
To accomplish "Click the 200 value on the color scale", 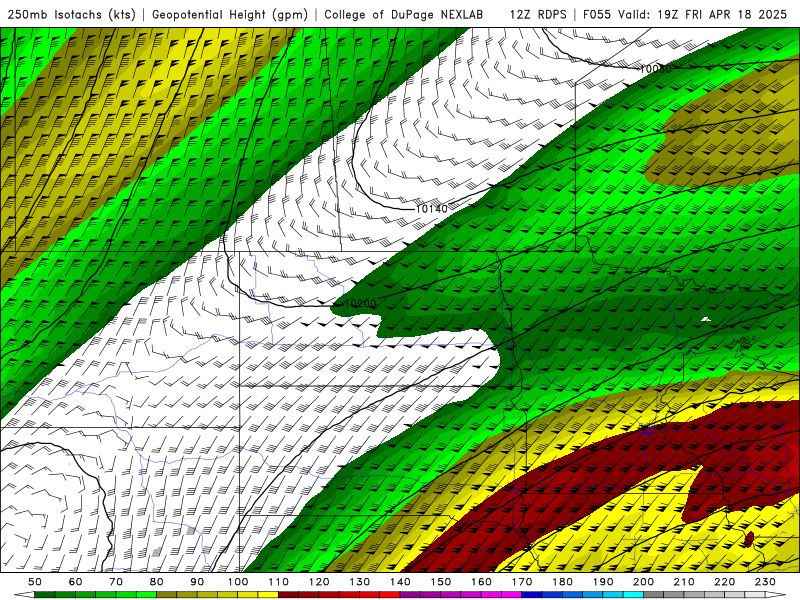I will click(x=644, y=582).
